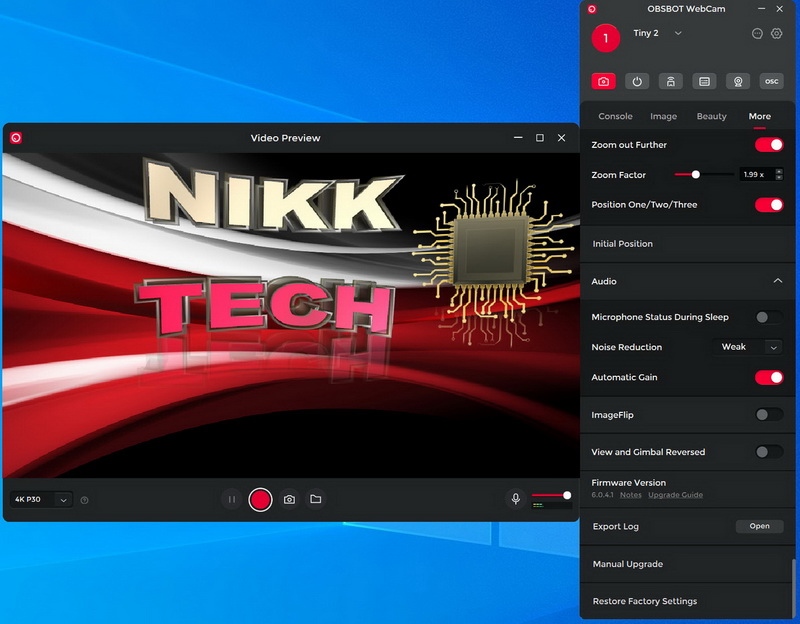The image size is (800, 624).
Task: Open the 4K P30 resolution dropdown
Action: pyautogui.click(x=41, y=500)
